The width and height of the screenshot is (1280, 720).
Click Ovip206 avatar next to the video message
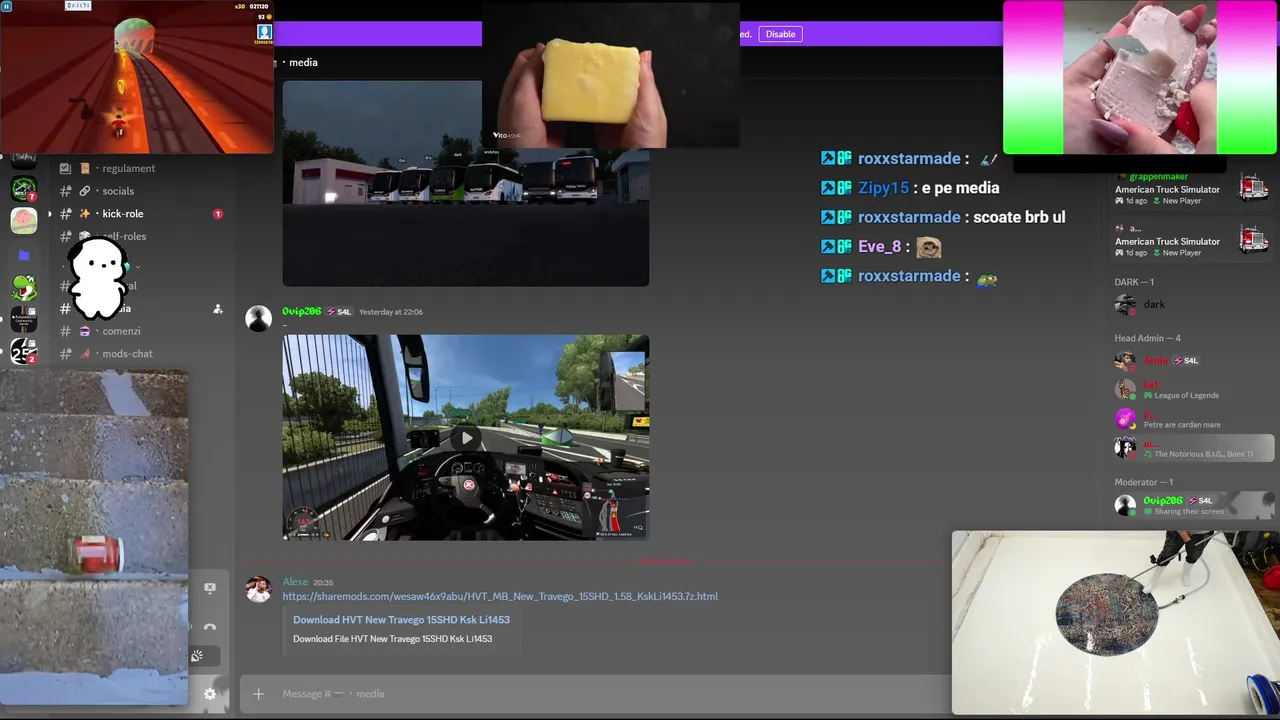(x=259, y=318)
